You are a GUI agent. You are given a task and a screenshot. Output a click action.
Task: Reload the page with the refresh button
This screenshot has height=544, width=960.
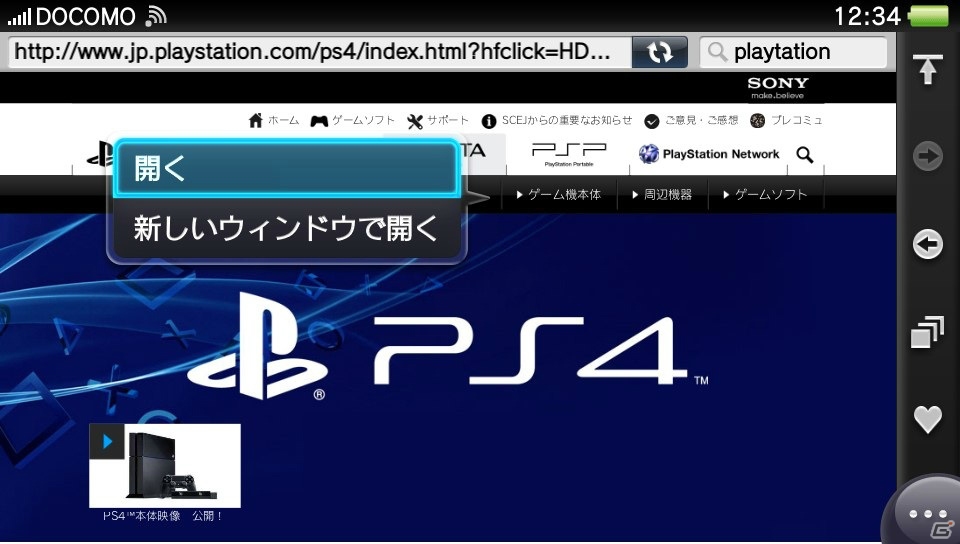[x=659, y=52]
